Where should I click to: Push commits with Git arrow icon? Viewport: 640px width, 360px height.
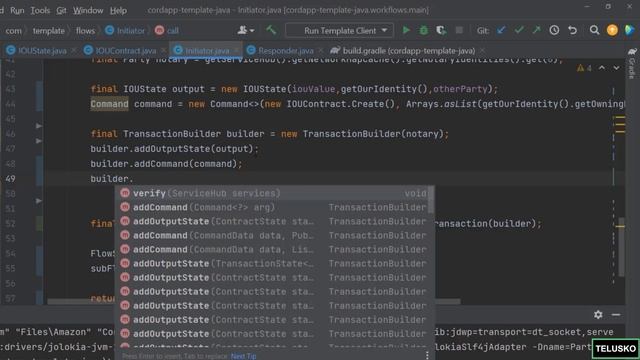tap(536, 30)
